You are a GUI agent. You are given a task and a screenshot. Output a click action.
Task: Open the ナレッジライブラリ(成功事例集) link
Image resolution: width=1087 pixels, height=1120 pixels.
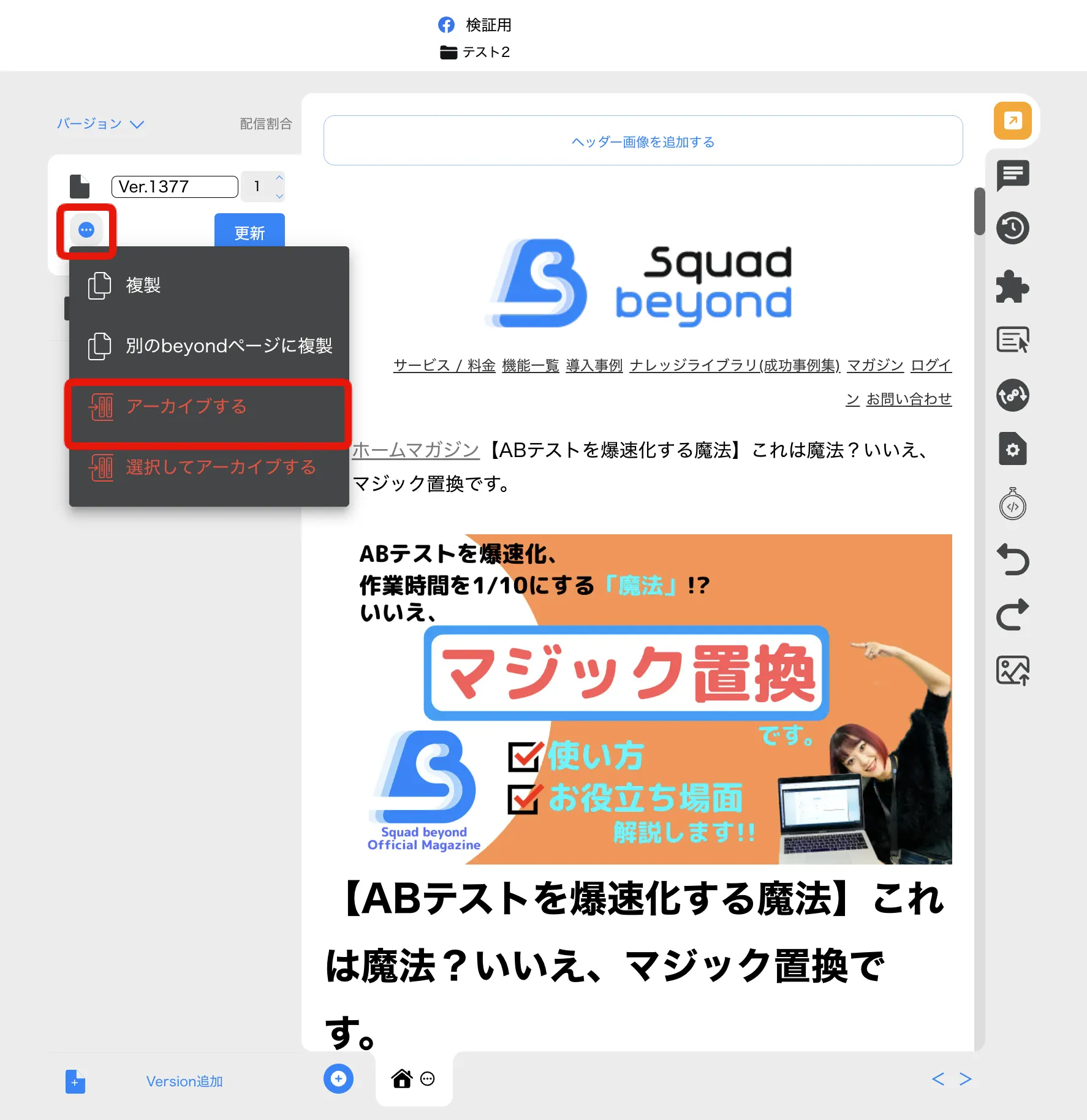pos(735,366)
